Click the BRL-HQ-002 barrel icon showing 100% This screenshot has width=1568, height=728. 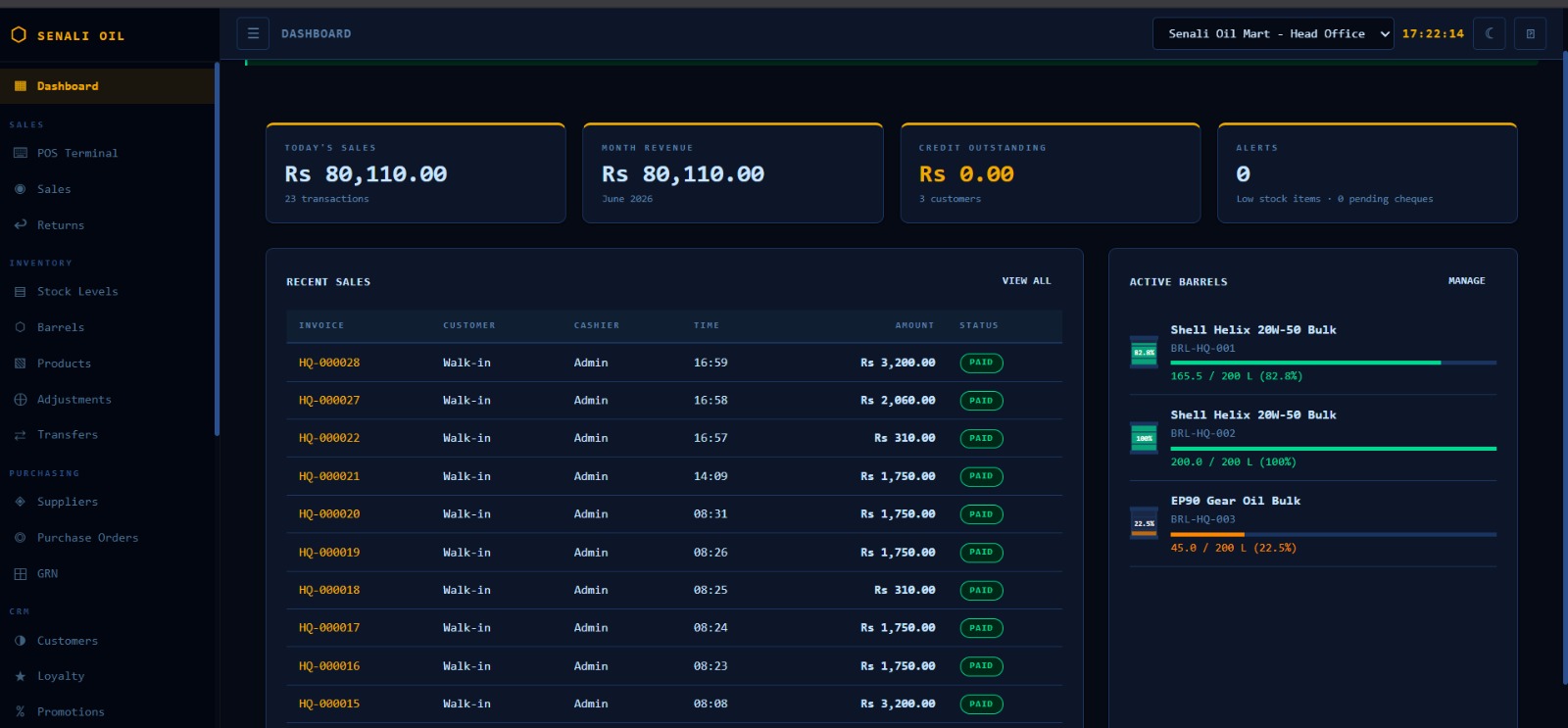[x=1144, y=438]
